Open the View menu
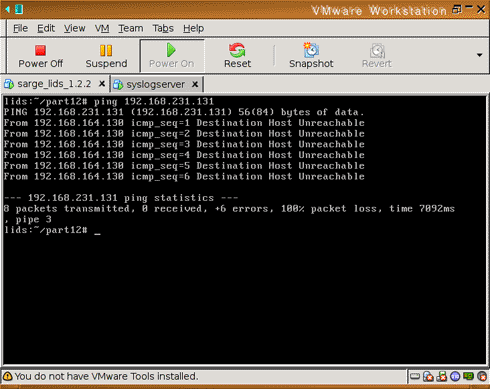Screen dimensions: 490x389 [75, 28]
